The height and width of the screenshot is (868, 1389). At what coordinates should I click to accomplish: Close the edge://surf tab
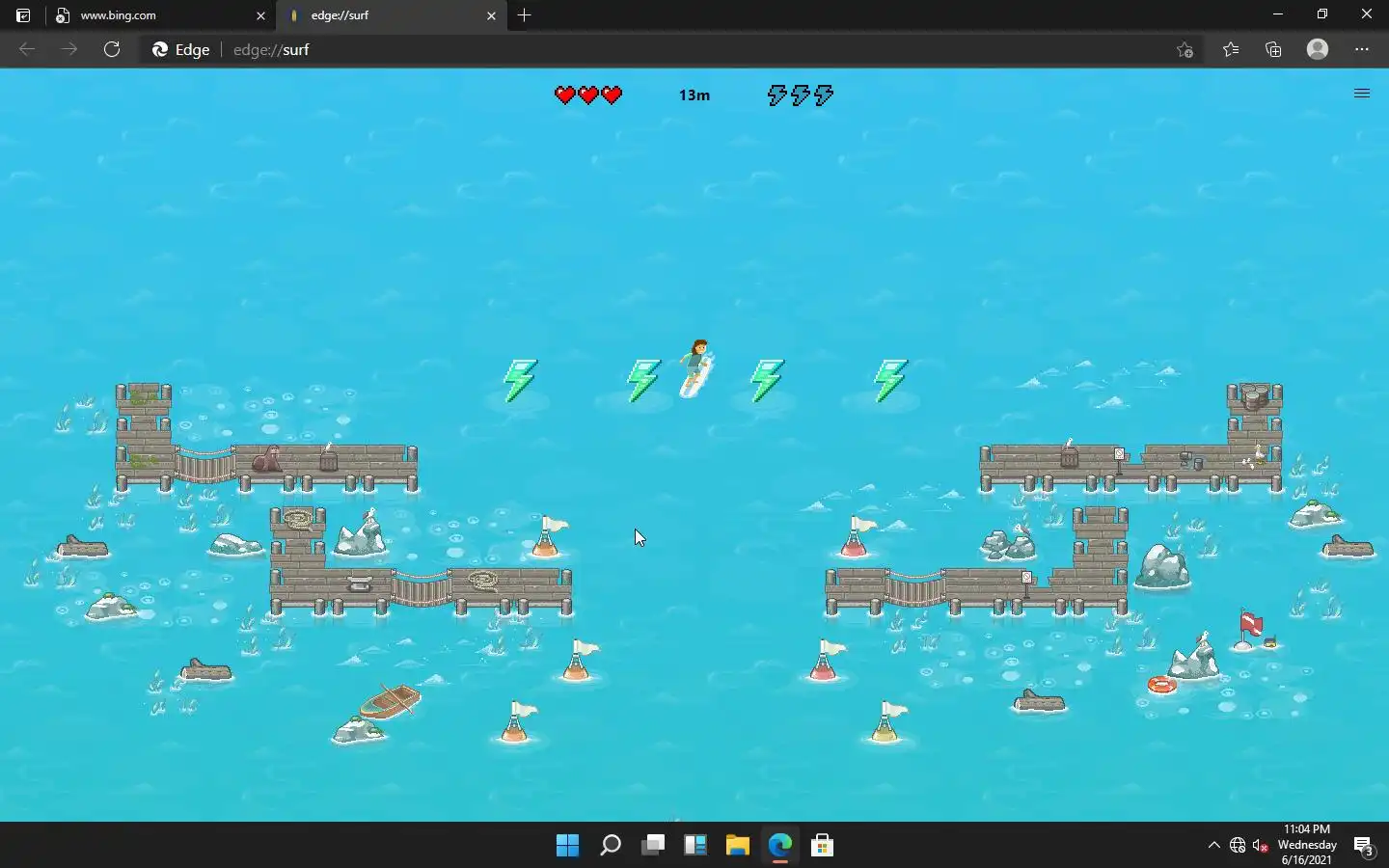(x=491, y=15)
